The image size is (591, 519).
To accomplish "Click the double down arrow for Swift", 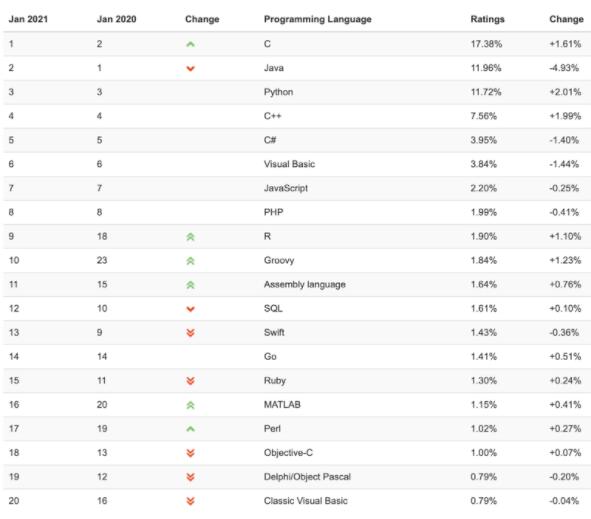I will [190, 333].
